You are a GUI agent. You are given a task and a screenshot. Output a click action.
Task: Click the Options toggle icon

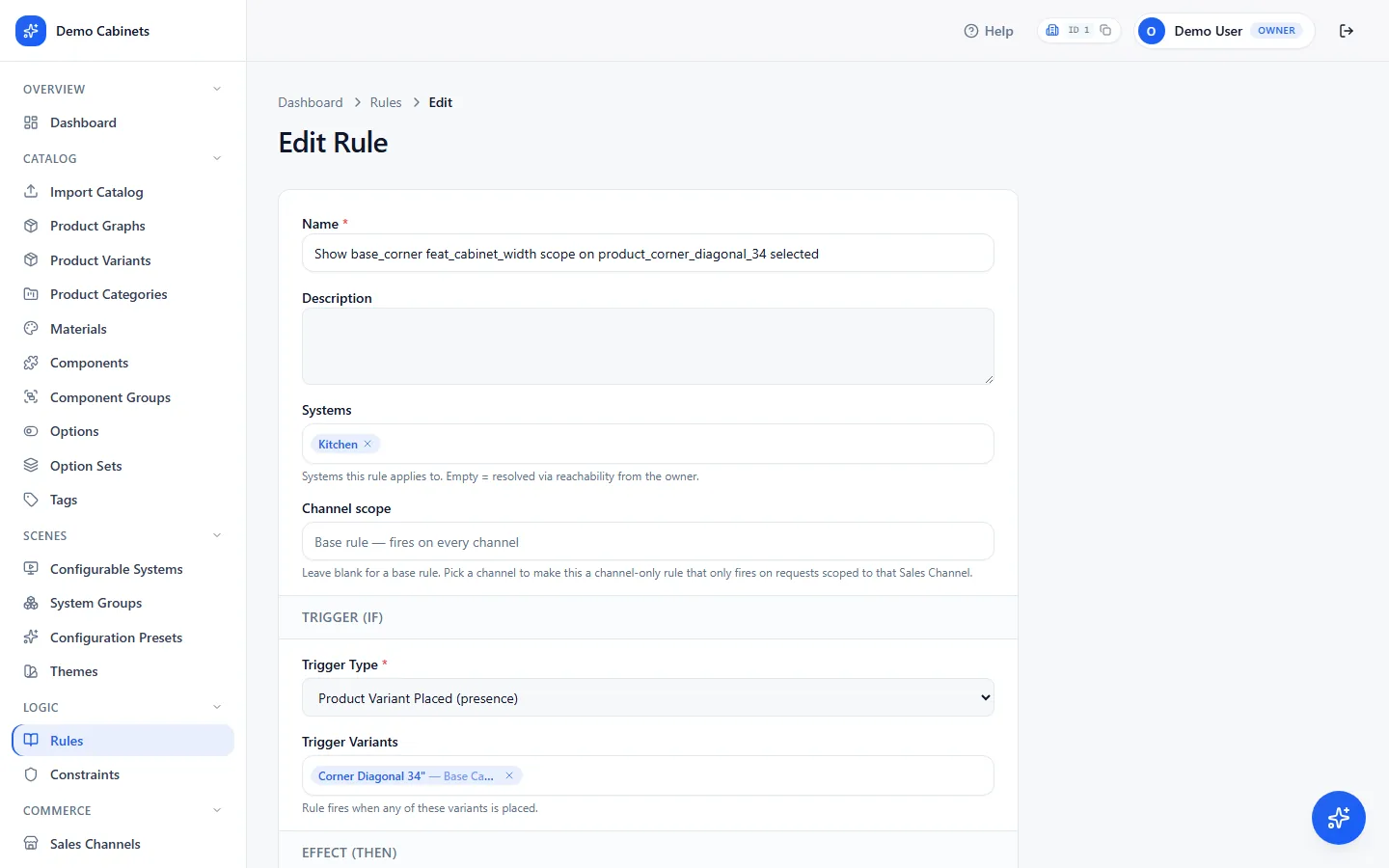(31, 431)
